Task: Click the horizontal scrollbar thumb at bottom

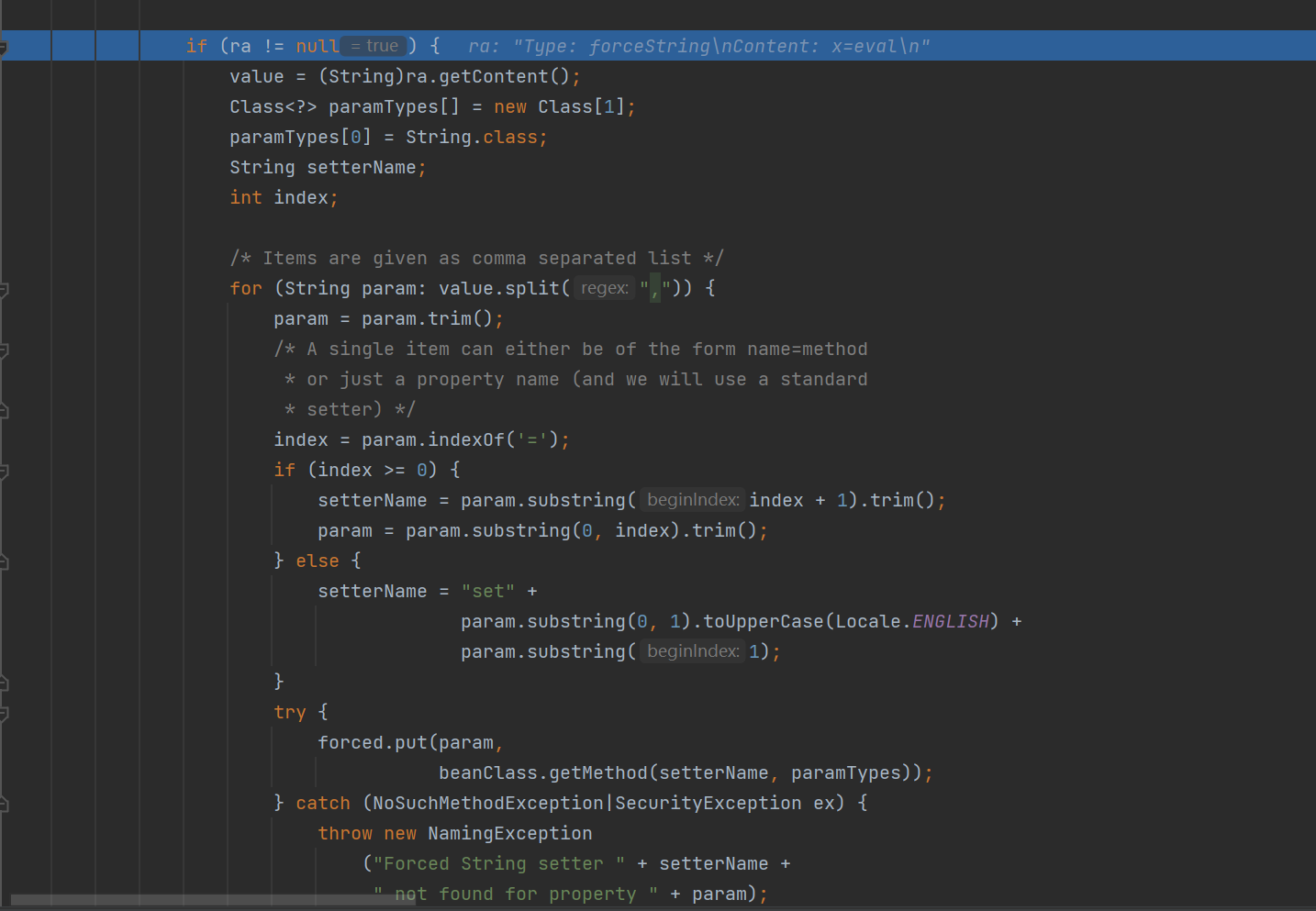Action: [x=213, y=900]
